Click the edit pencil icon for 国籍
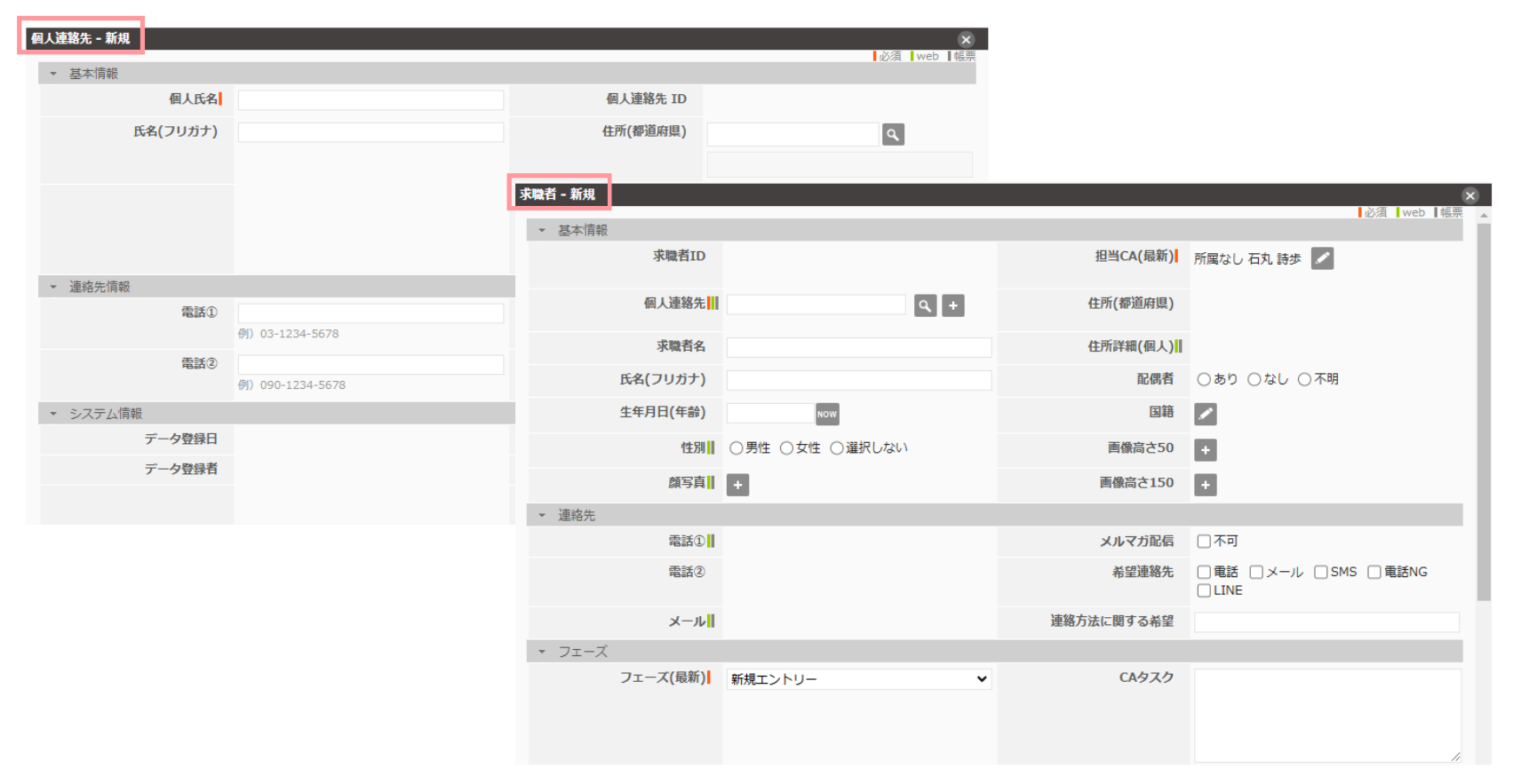1513x784 pixels. (x=1205, y=414)
